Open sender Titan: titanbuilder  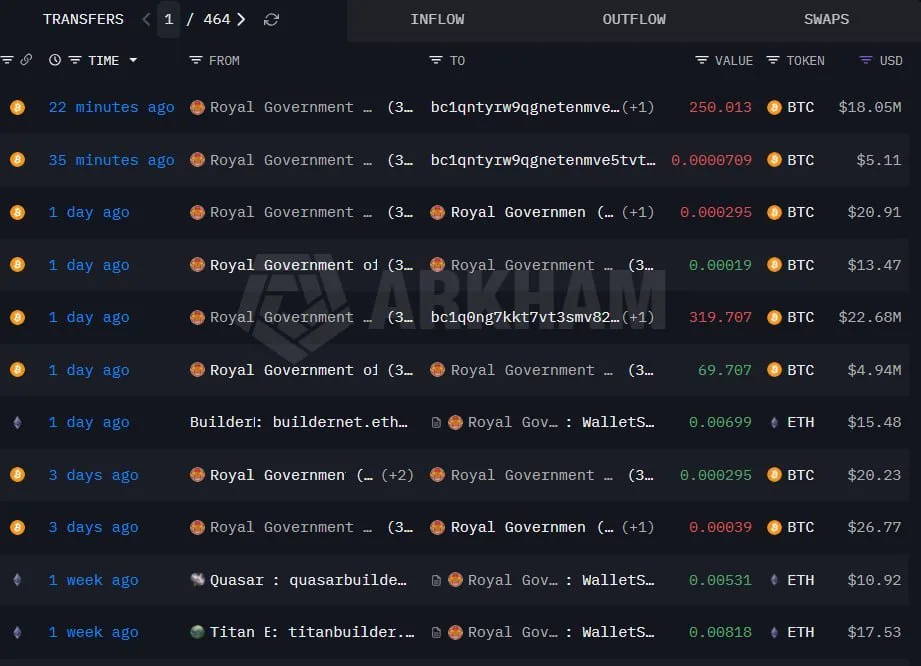point(312,633)
